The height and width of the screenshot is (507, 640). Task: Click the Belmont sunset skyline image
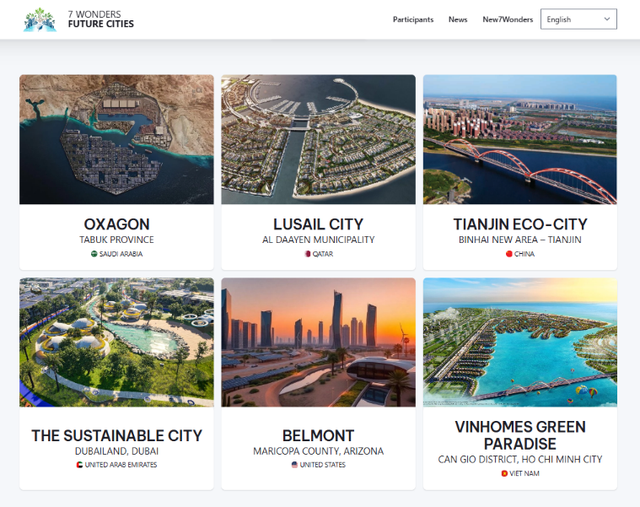(x=318, y=342)
